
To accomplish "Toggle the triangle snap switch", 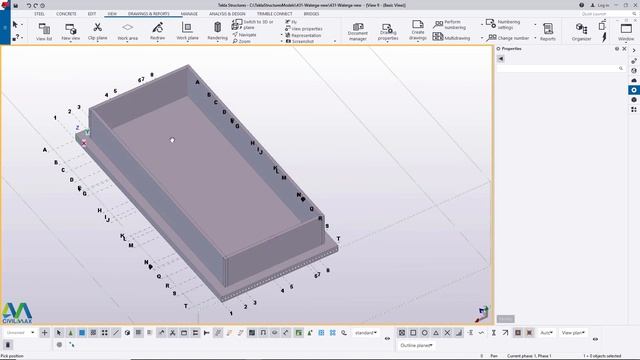I will coord(436,333).
